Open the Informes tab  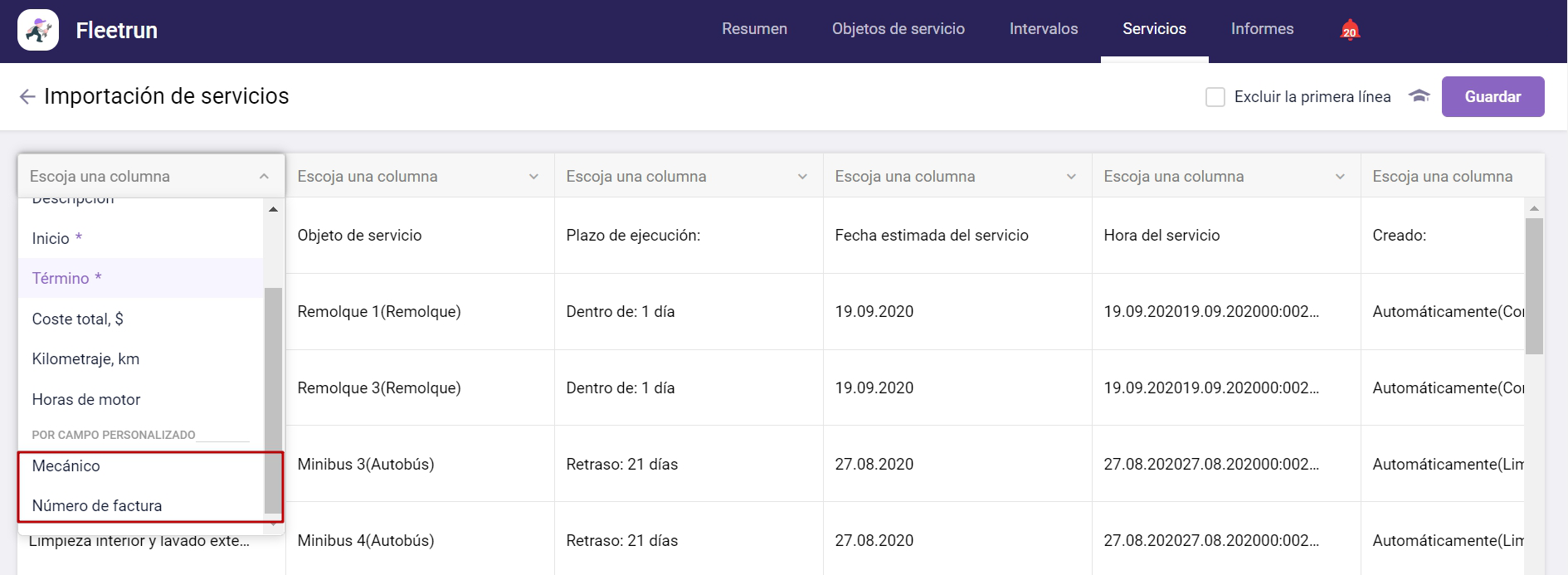tap(1262, 29)
